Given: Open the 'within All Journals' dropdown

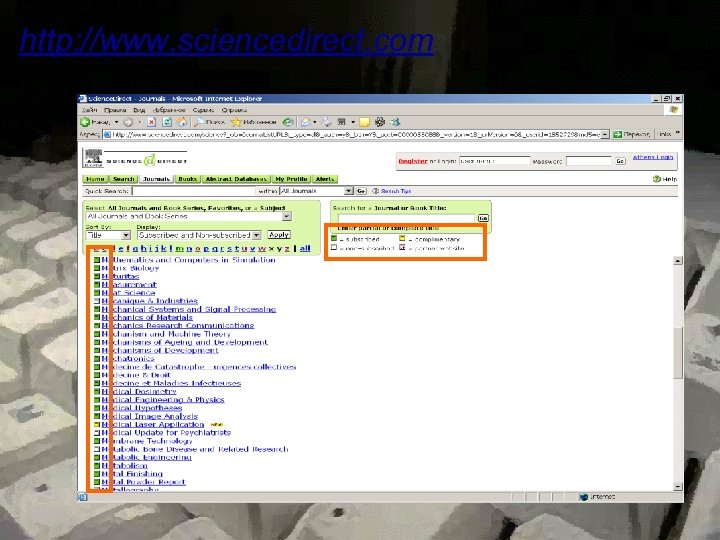Looking at the screenshot, I should coord(349,191).
